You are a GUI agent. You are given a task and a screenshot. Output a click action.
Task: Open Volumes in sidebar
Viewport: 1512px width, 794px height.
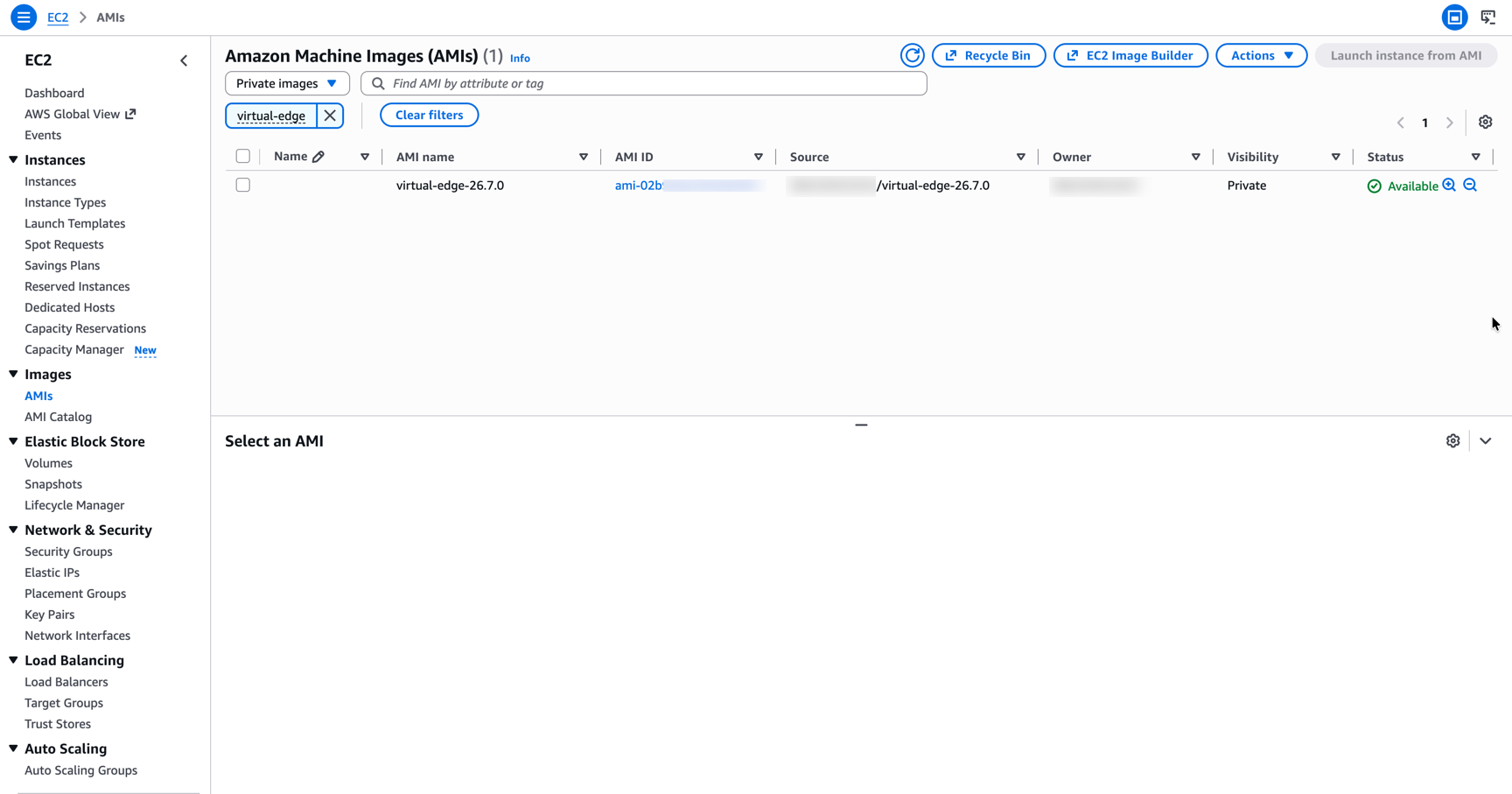click(x=48, y=463)
